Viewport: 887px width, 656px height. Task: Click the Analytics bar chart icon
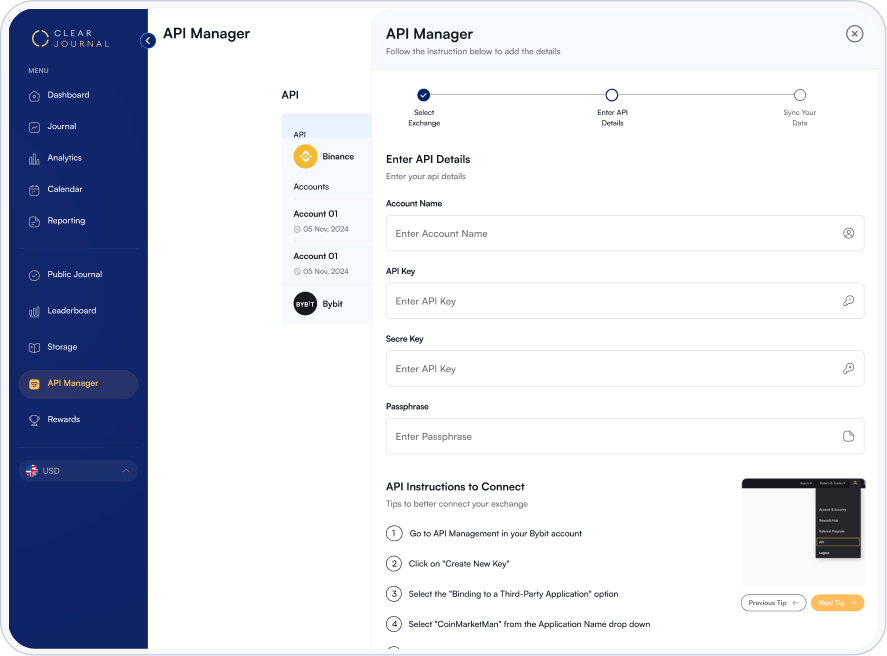coord(34,158)
